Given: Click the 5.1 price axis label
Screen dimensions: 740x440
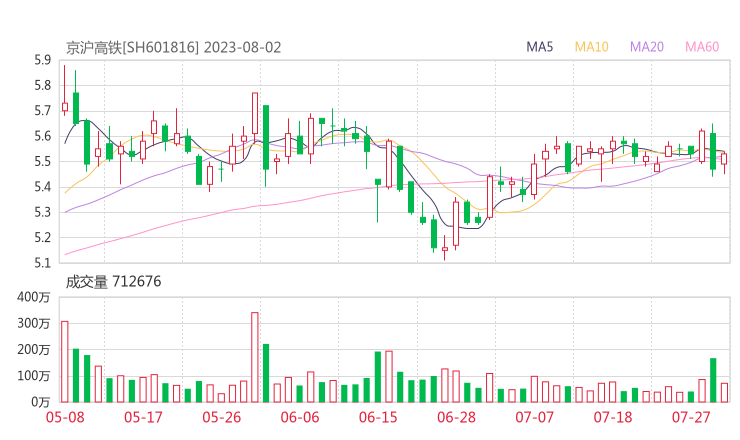Looking at the screenshot, I should pos(42,263).
